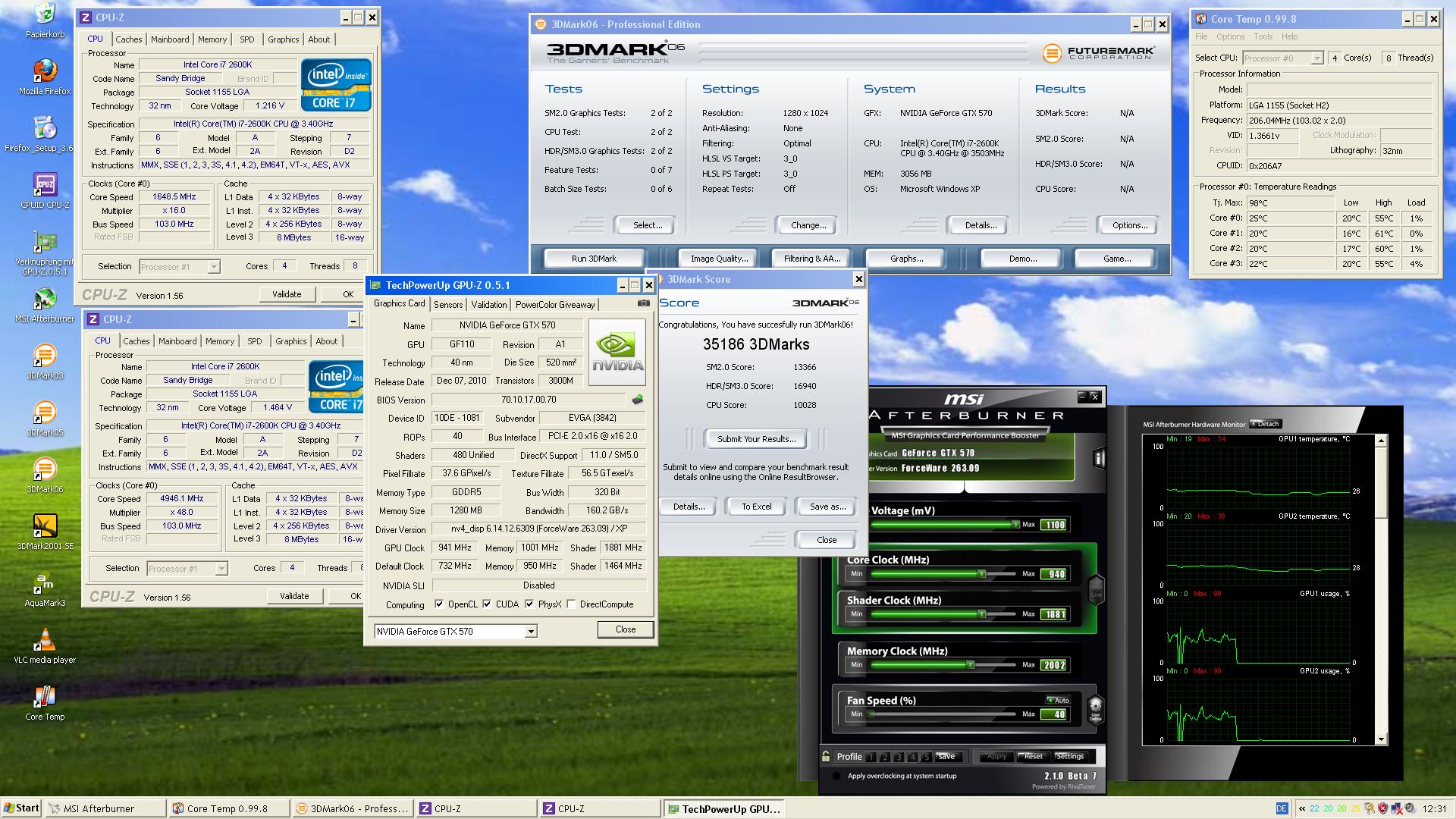
Task: Open the Tools menu in Core Temp
Action: point(1263,36)
